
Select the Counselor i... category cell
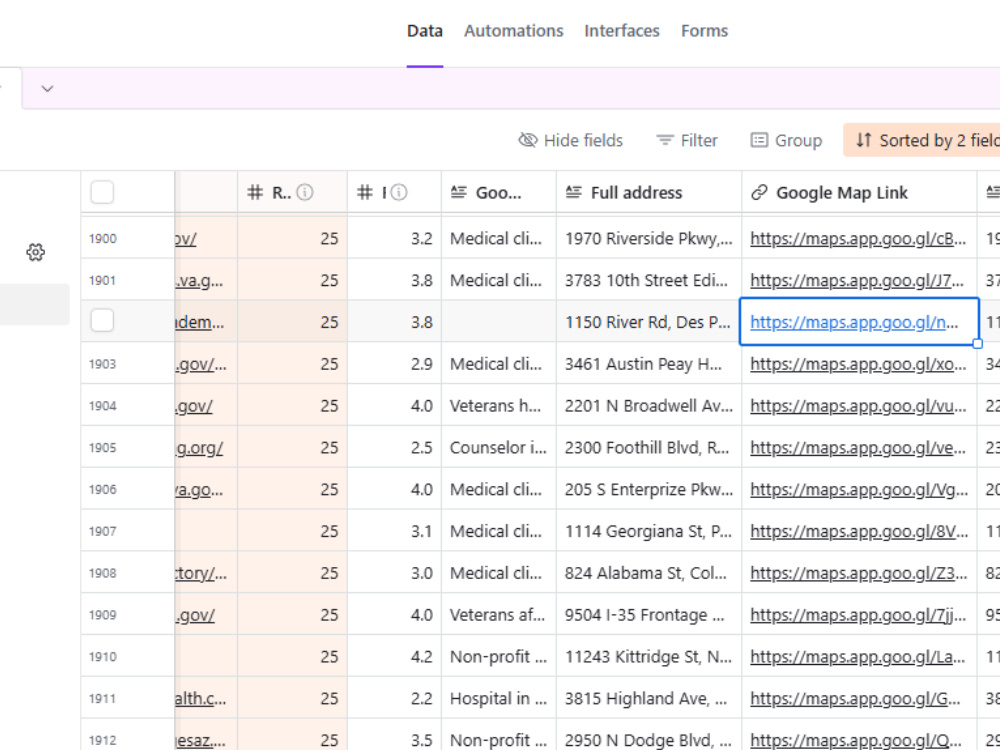(x=499, y=448)
